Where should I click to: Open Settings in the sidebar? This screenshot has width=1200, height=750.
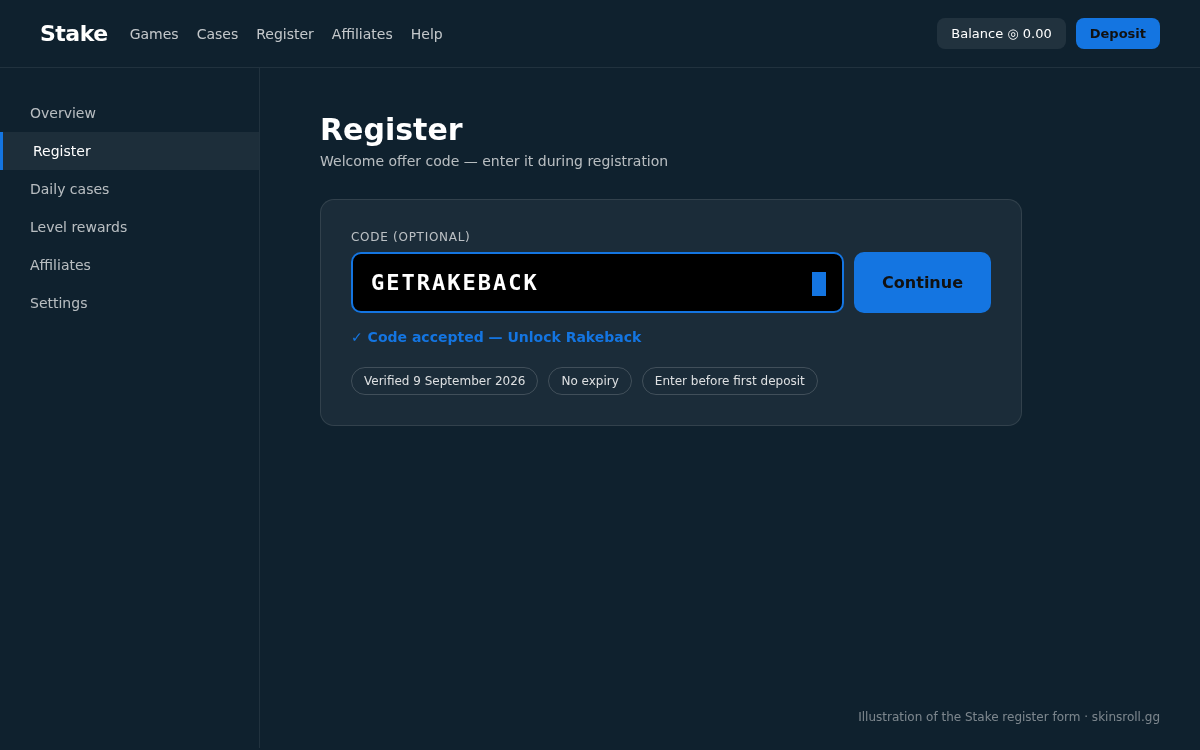coord(130,303)
